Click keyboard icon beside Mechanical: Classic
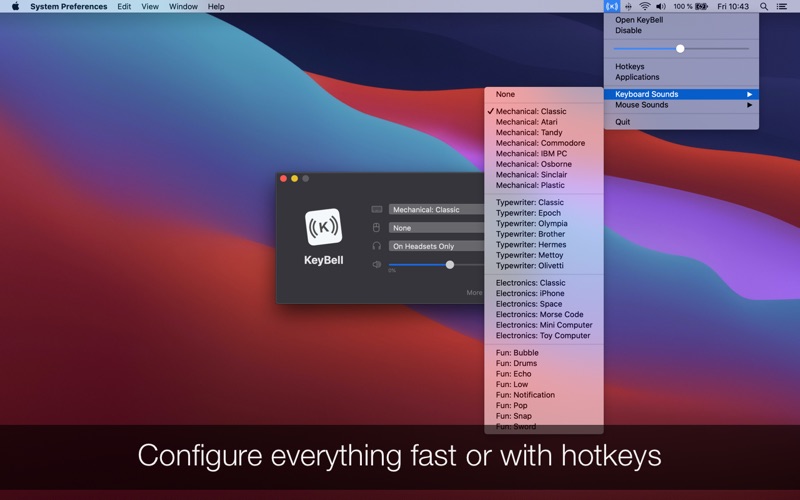Viewport: 800px width, 500px height. point(377,209)
